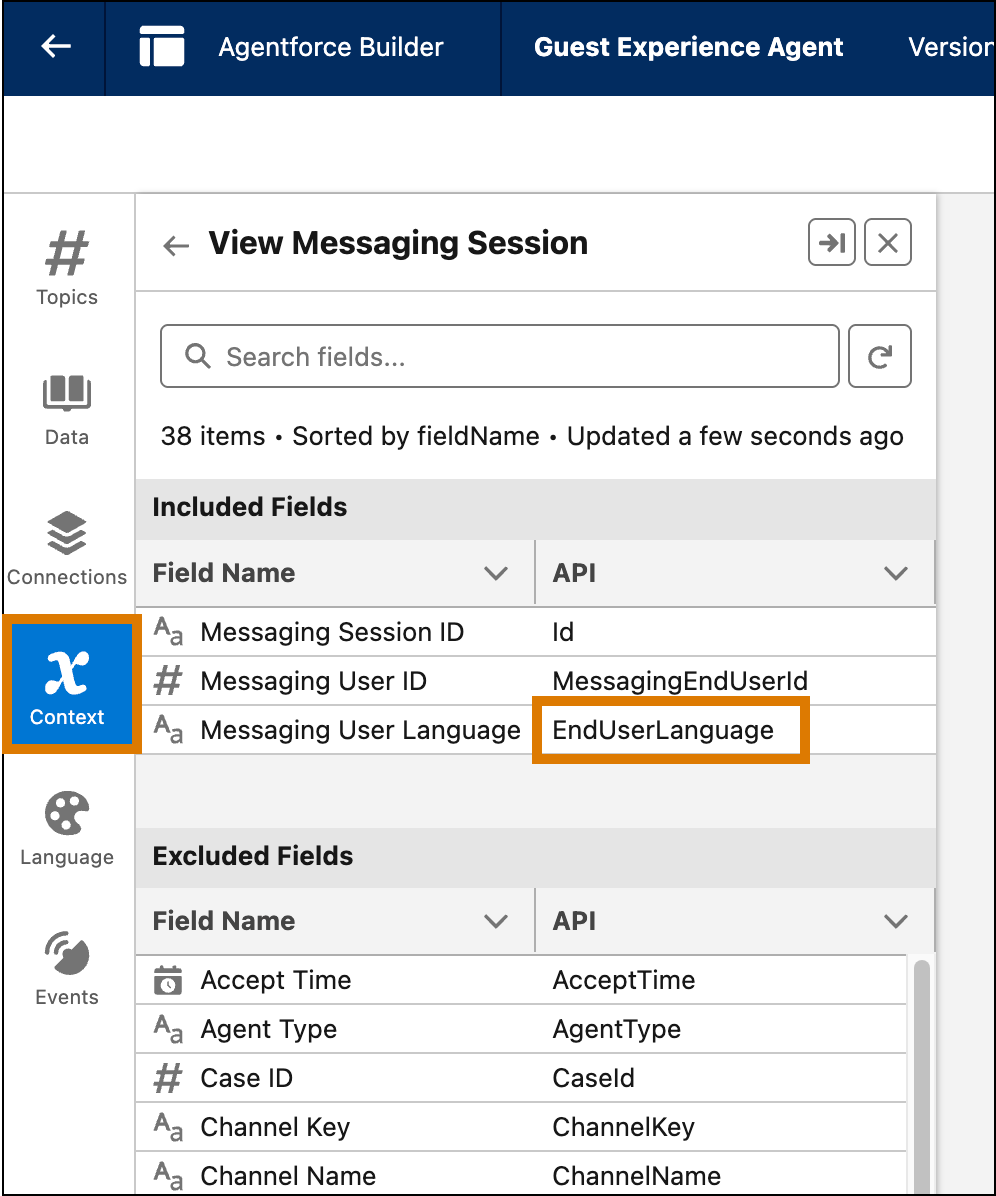The width and height of the screenshot is (996, 1196).
Task: Click Accept Time calendar icon
Action: (x=168, y=980)
